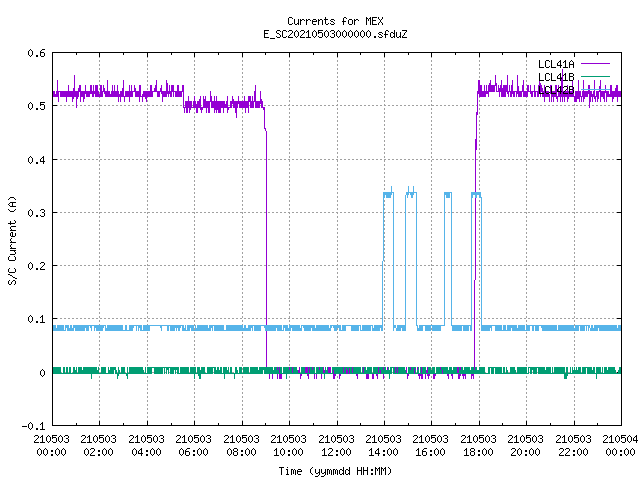Click the chart title 'Currents for MEX'
Image resolution: width=640 pixels, height=480 pixels.
point(335,21)
